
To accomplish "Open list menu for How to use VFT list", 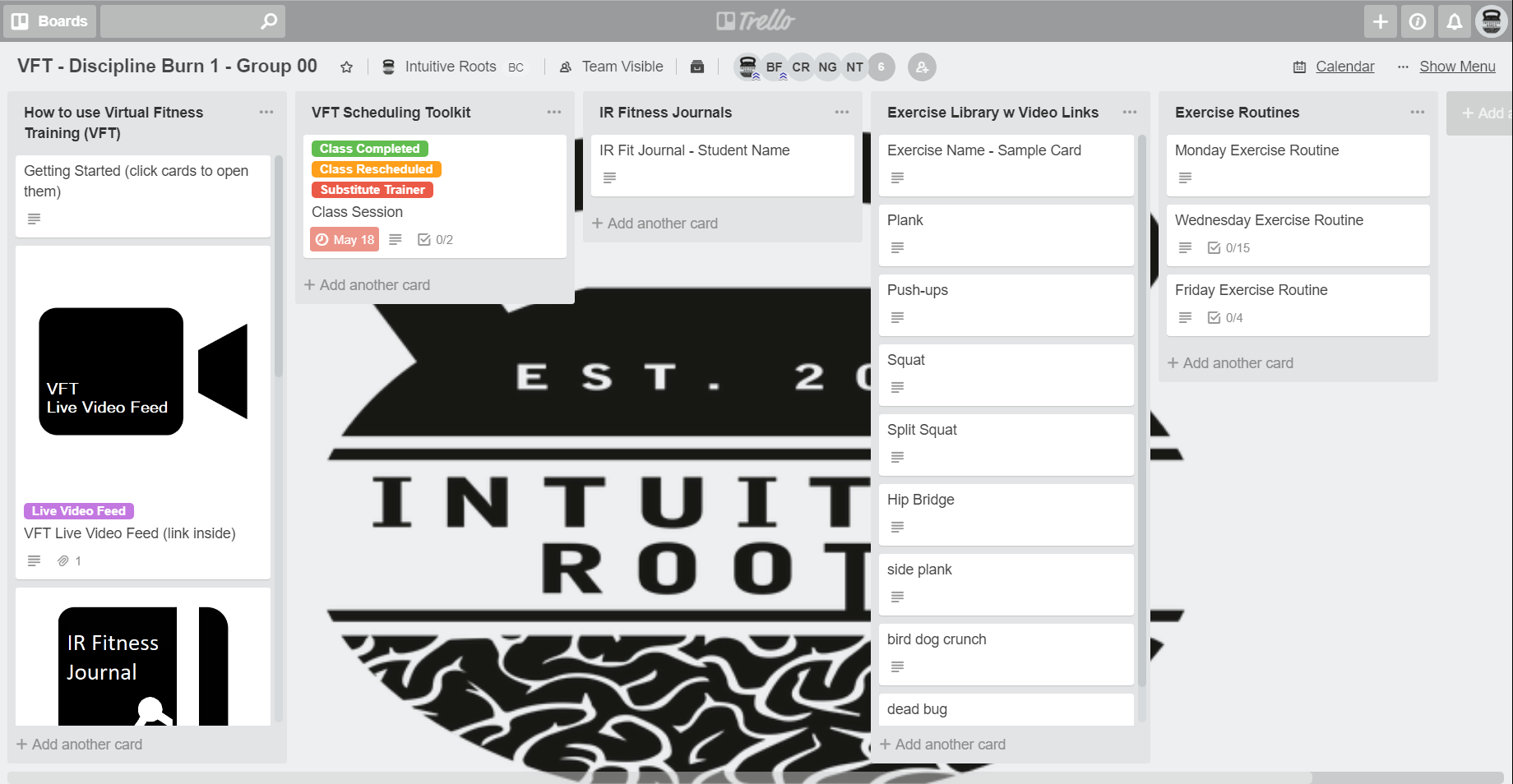I will tap(266, 113).
